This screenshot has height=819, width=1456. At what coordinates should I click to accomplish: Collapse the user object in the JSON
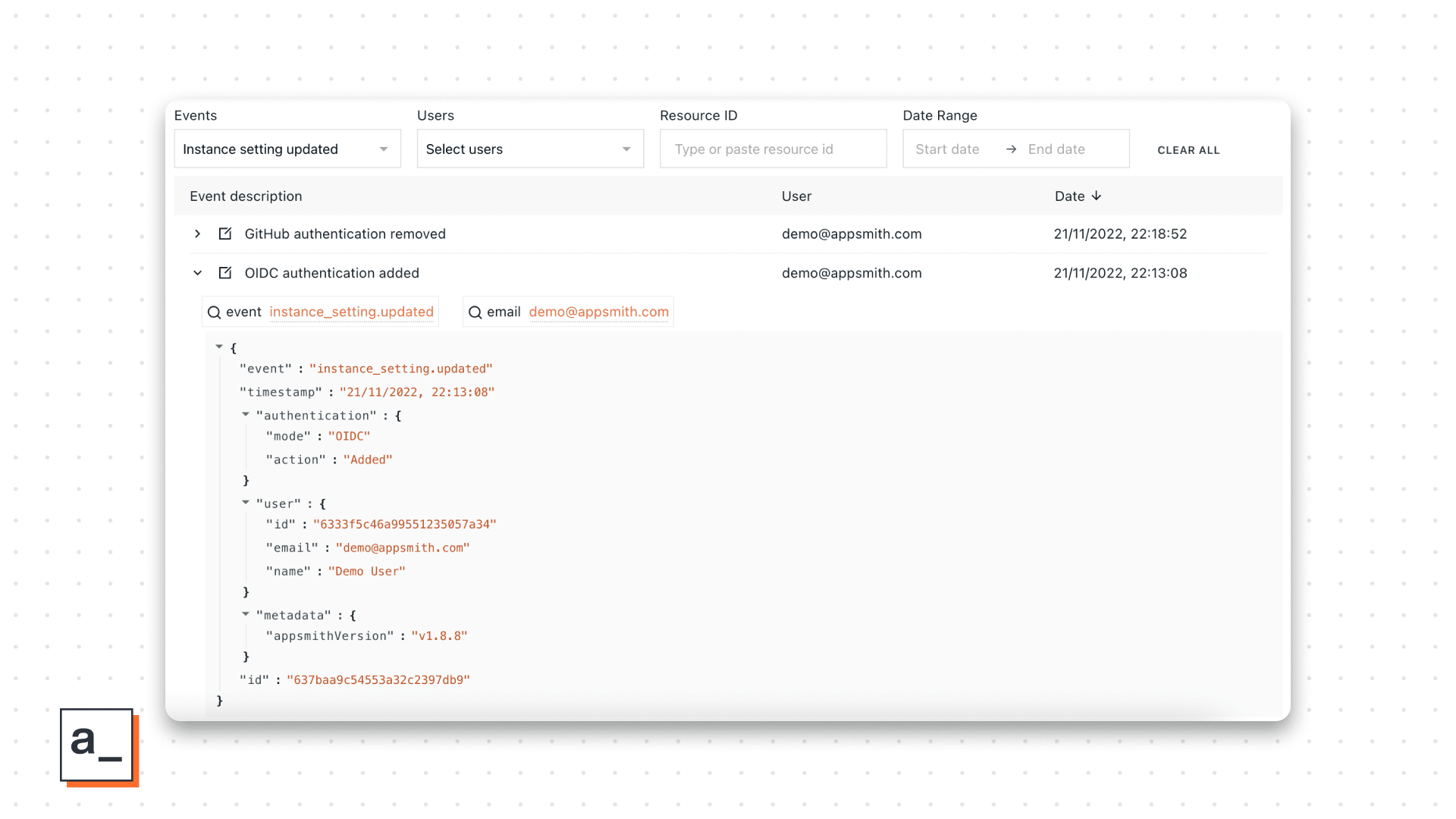coord(245,502)
